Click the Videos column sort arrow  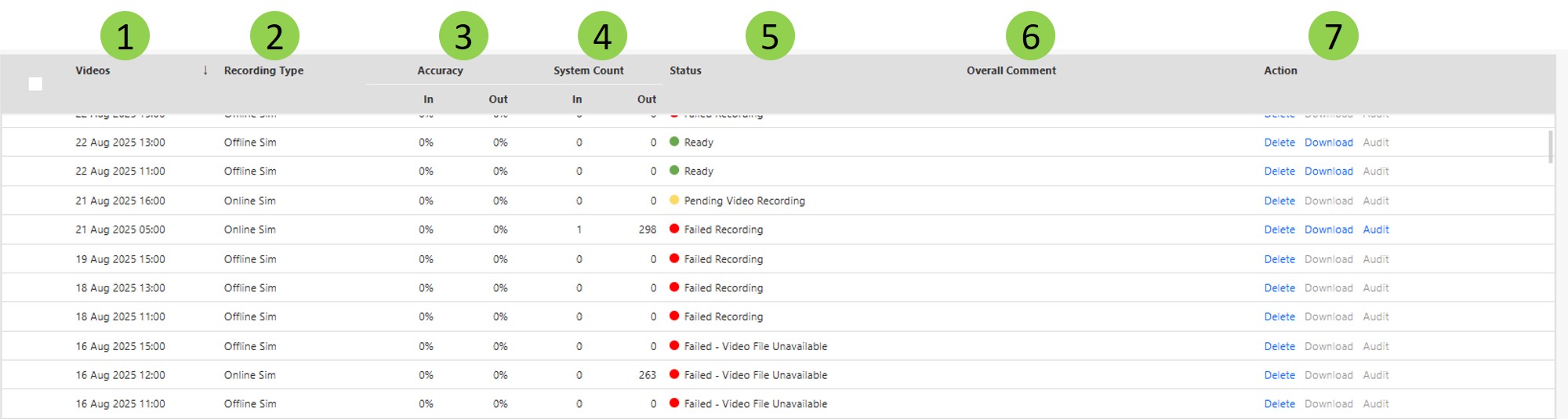tap(205, 70)
